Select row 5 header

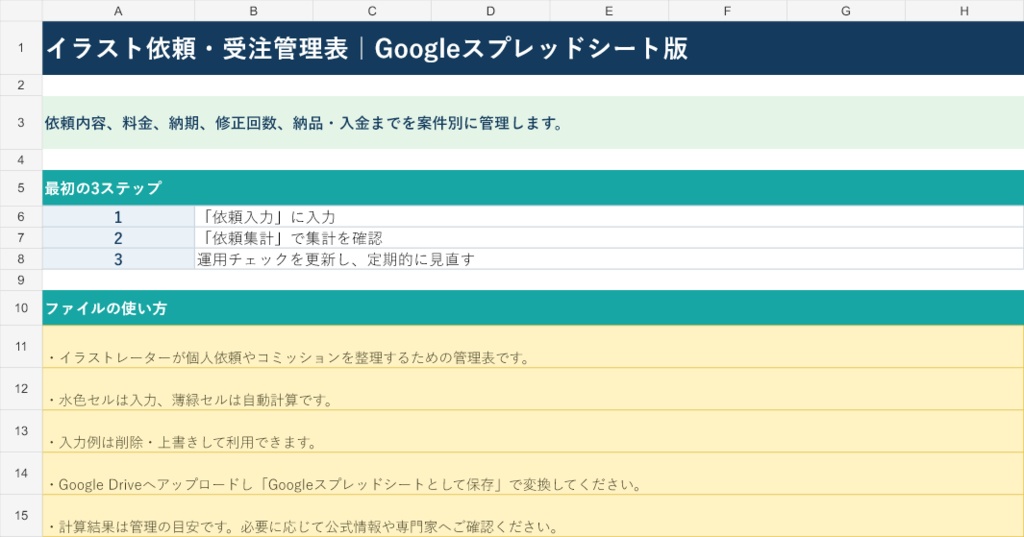click(21, 188)
